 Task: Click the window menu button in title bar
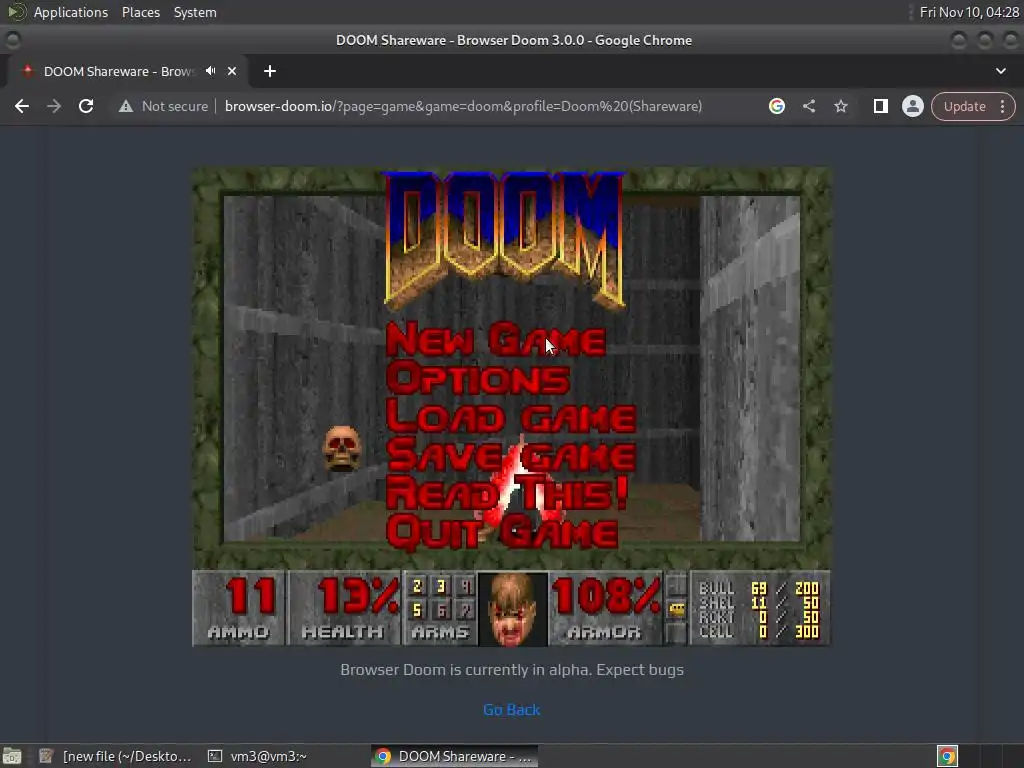(x=12, y=40)
